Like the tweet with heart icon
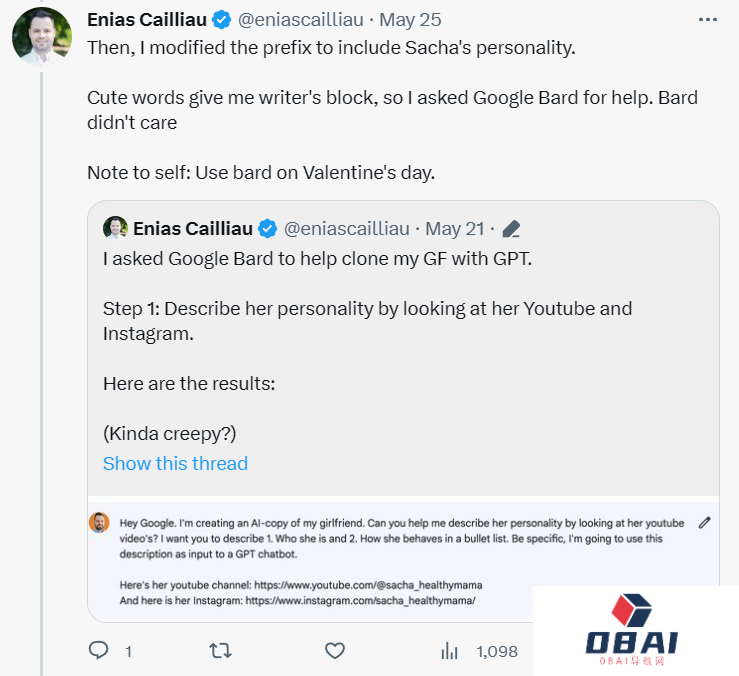 (x=335, y=651)
